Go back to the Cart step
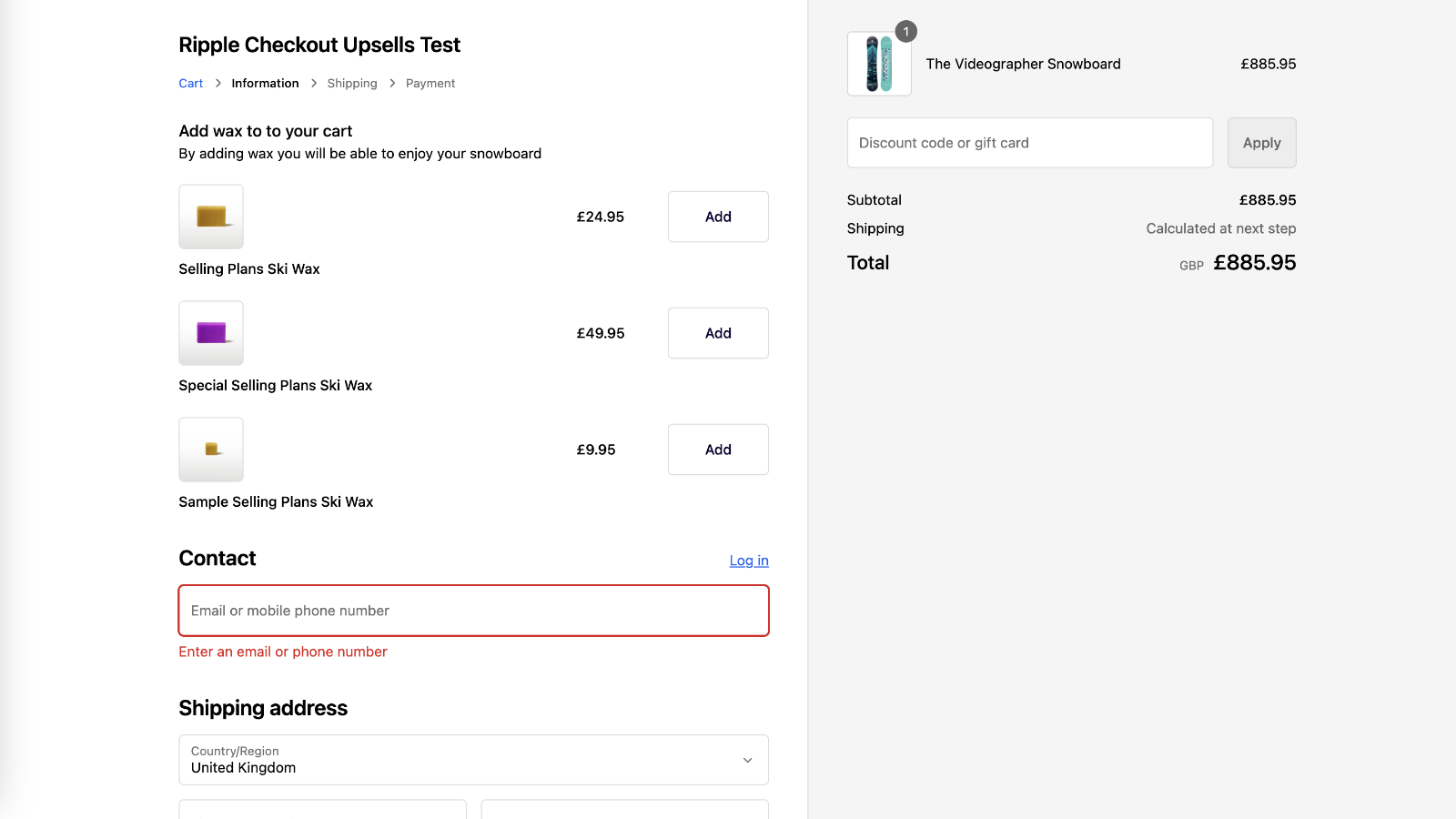The image size is (1456, 819). tap(190, 83)
